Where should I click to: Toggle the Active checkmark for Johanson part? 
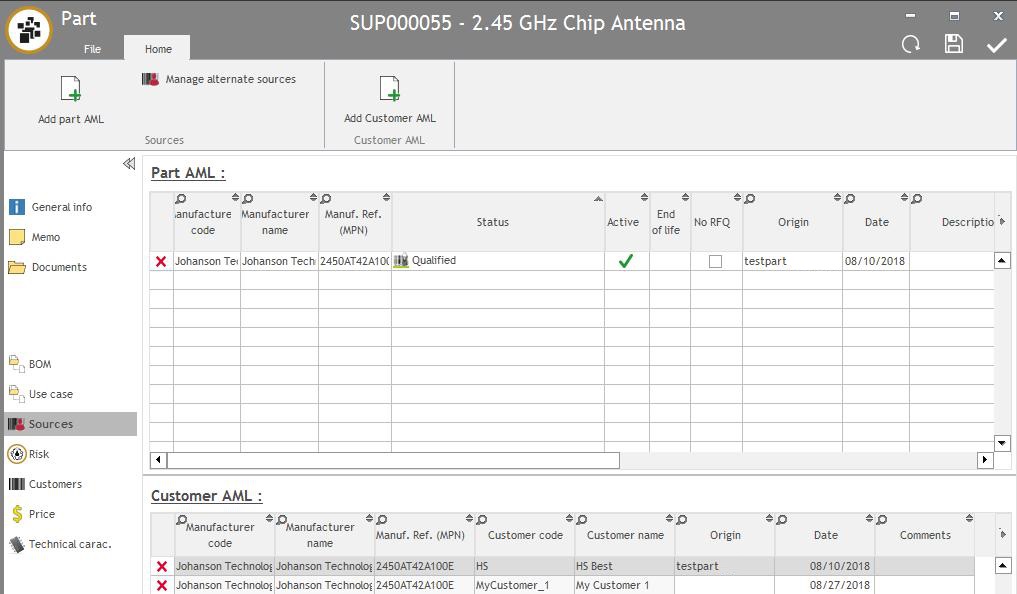[x=626, y=262]
